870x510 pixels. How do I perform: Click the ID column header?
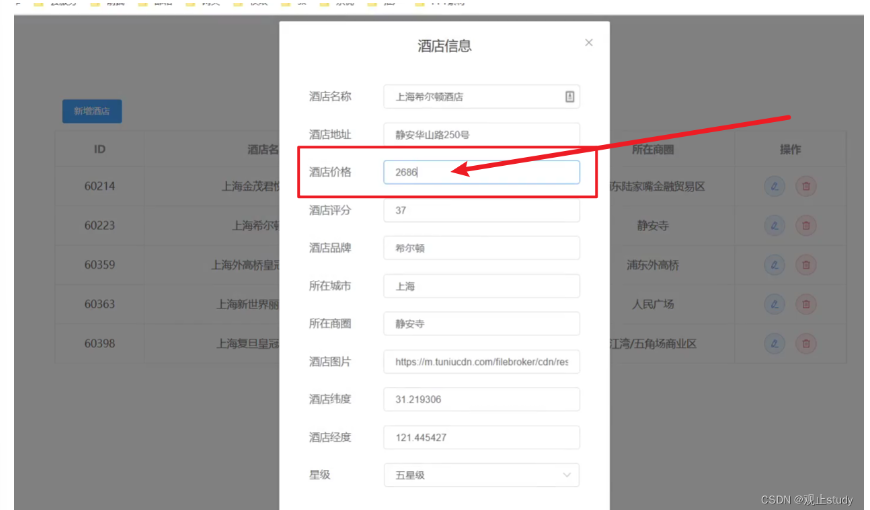coord(99,149)
